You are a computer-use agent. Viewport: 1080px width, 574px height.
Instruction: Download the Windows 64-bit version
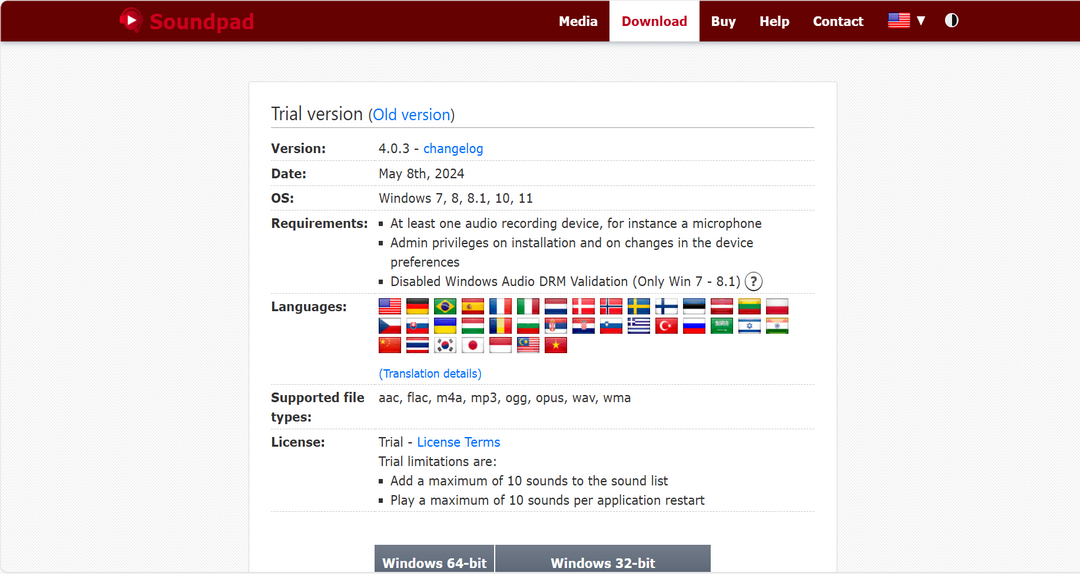[434, 562]
